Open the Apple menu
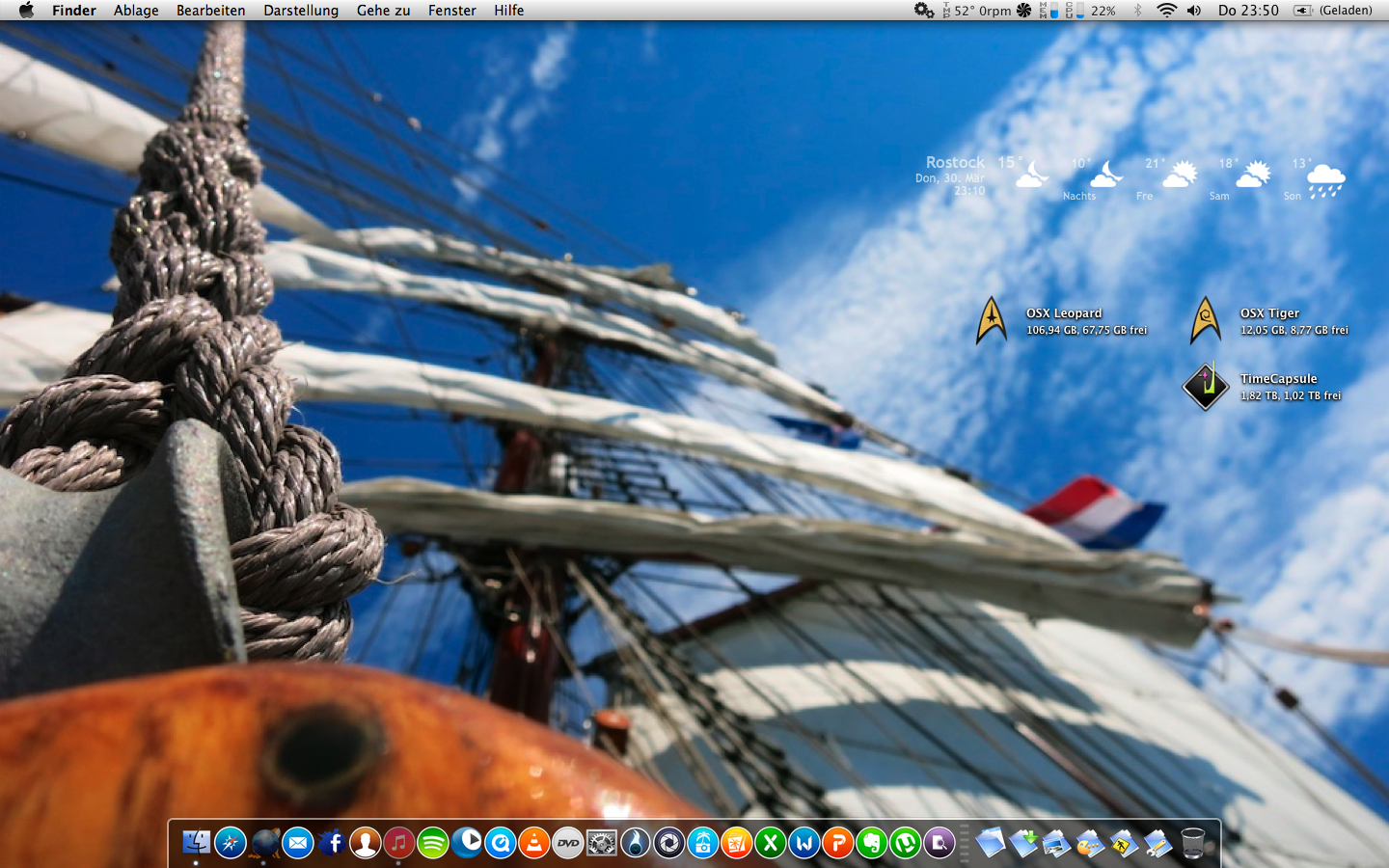This screenshot has height=868, width=1389. tap(26, 10)
